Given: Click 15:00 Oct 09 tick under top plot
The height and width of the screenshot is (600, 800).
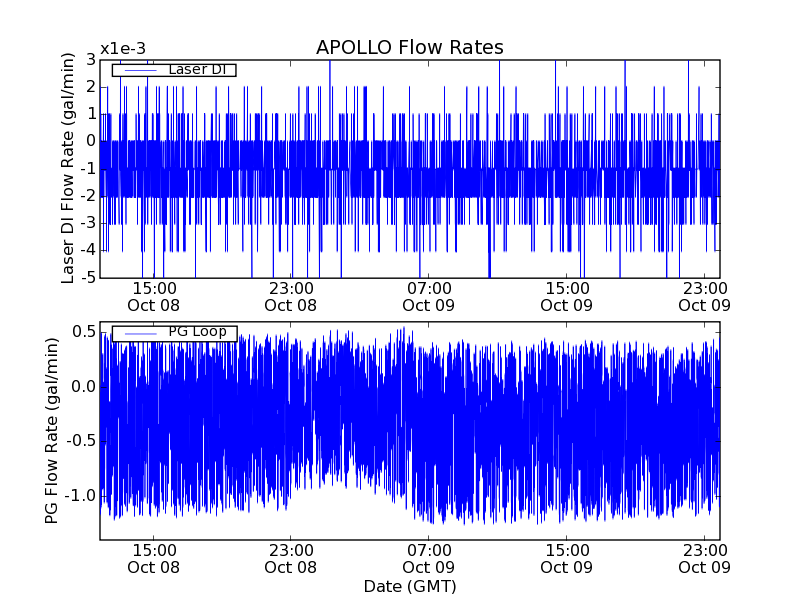Looking at the screenshot, I should [x=567, y=297].
